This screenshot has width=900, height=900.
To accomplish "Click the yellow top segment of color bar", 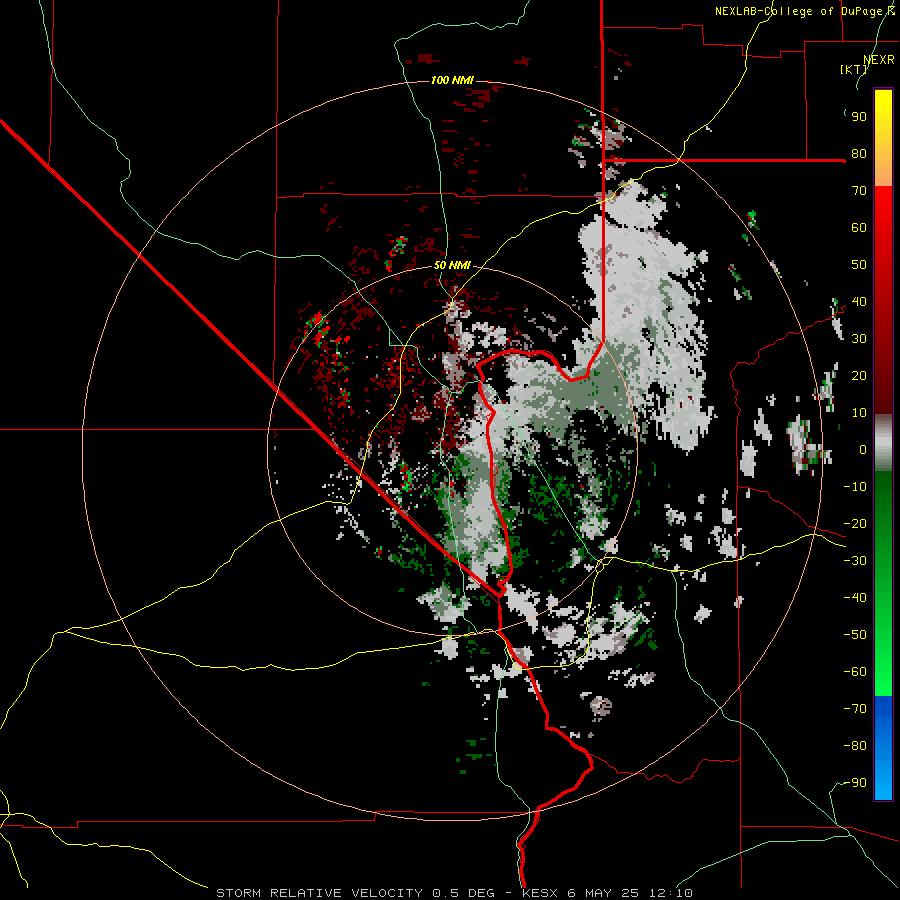I will click(883, 138).
